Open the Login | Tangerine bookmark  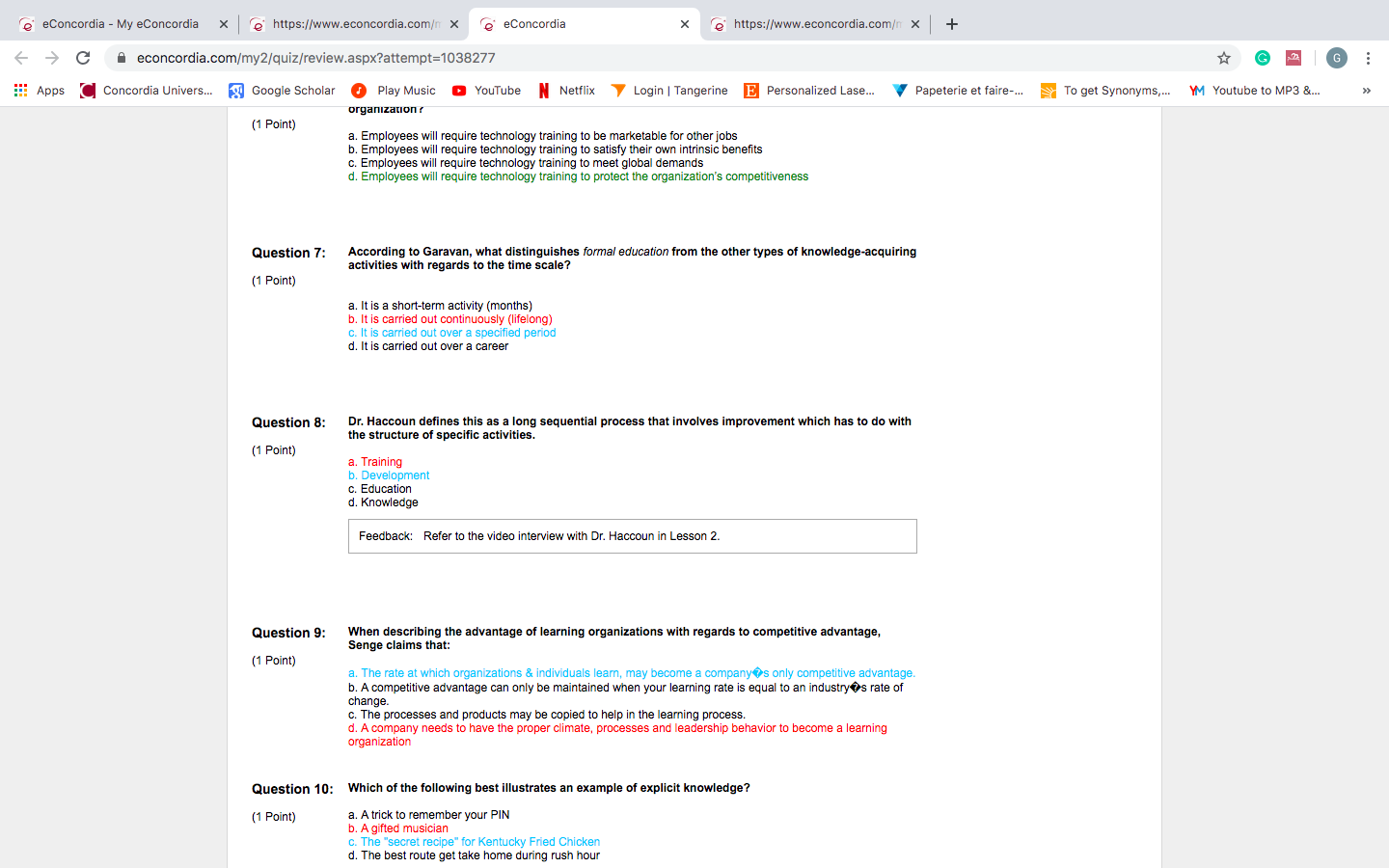669,91
